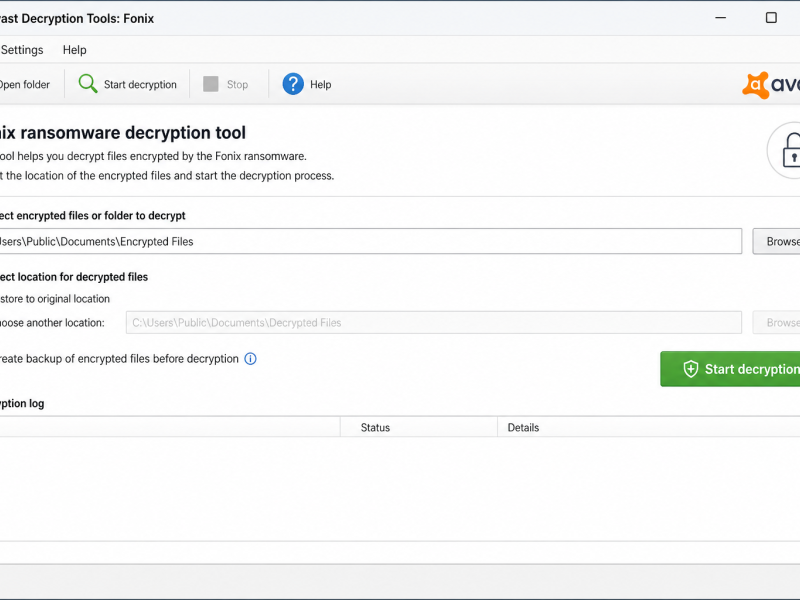Click the toolbar Stop label

point(237,85)
